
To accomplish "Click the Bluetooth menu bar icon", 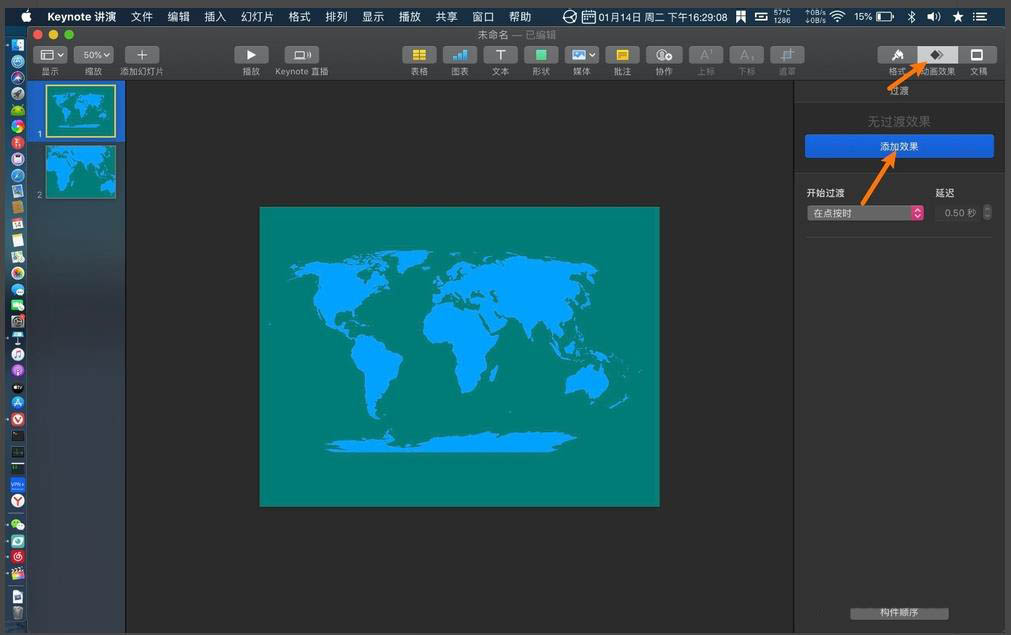I will tap(911, 17).
